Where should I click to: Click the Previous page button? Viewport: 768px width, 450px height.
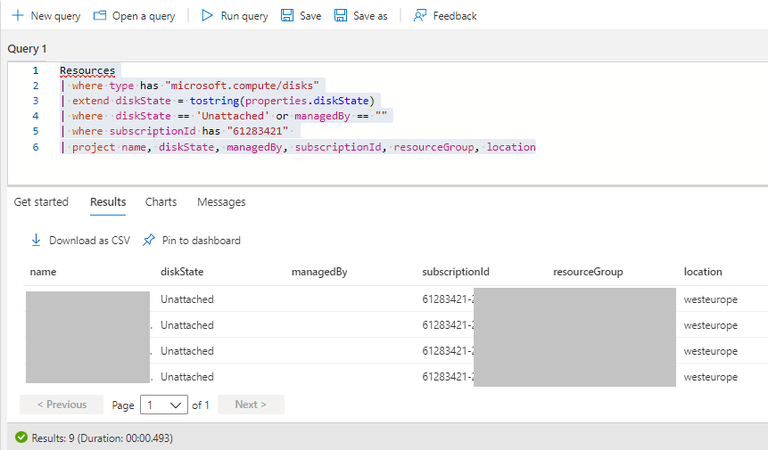[61, 405]
